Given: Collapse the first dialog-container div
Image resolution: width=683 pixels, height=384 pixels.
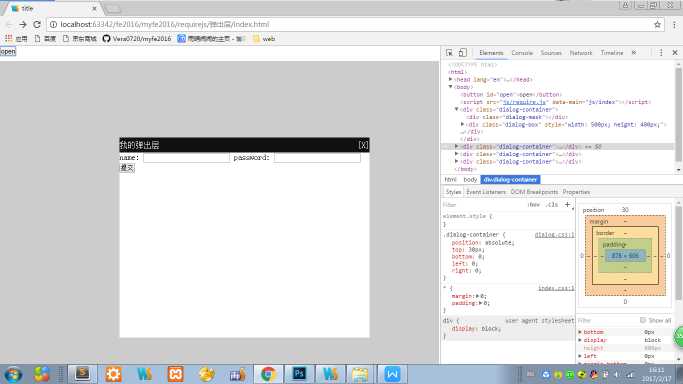Looking at the screenshot, I should point(456,109).
